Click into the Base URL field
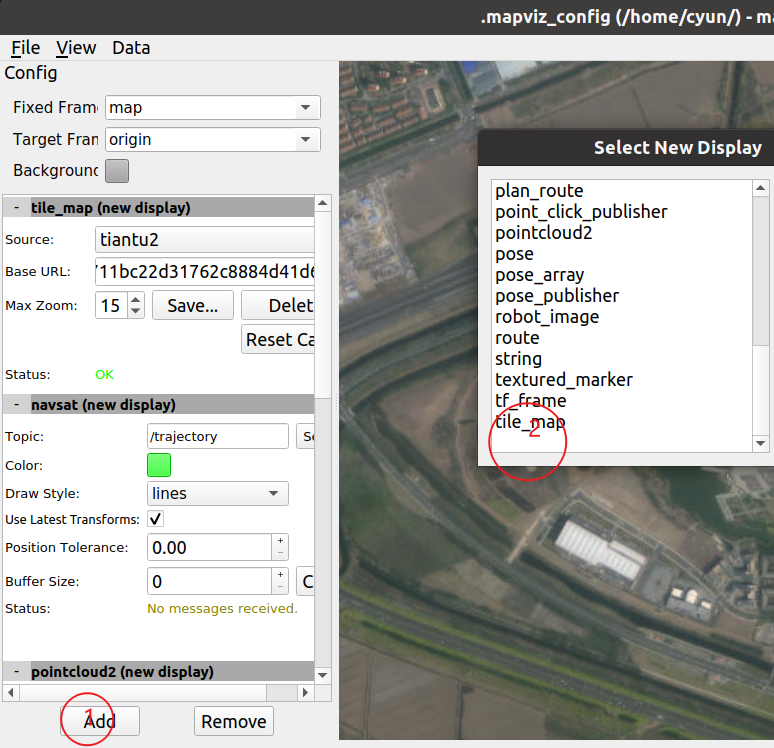Image resolution: width=774 pixels, height=748 pixels. pos(204,272)
